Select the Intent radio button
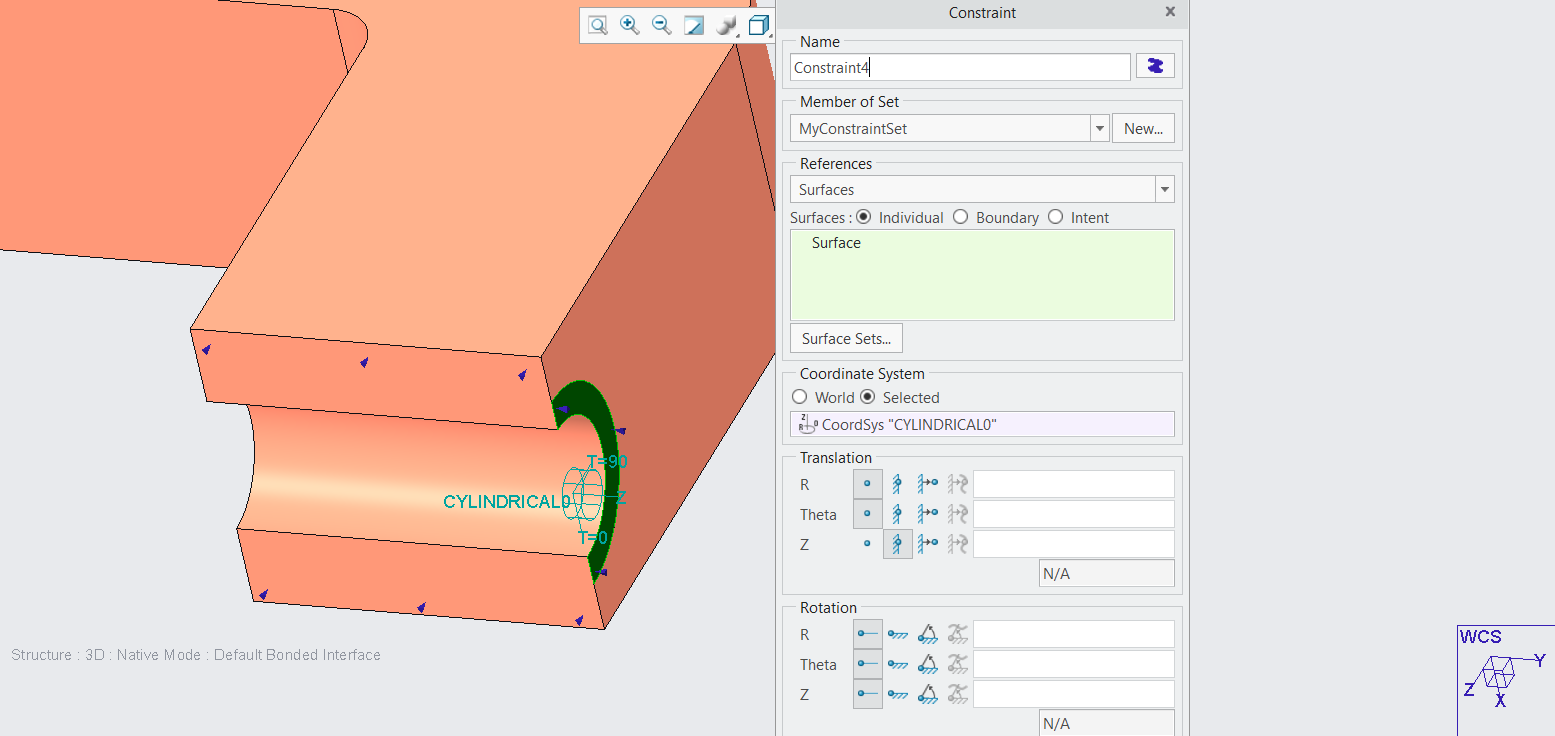Image resolution: width=1555 pixels, height=736 pixels. (1055, 217)
